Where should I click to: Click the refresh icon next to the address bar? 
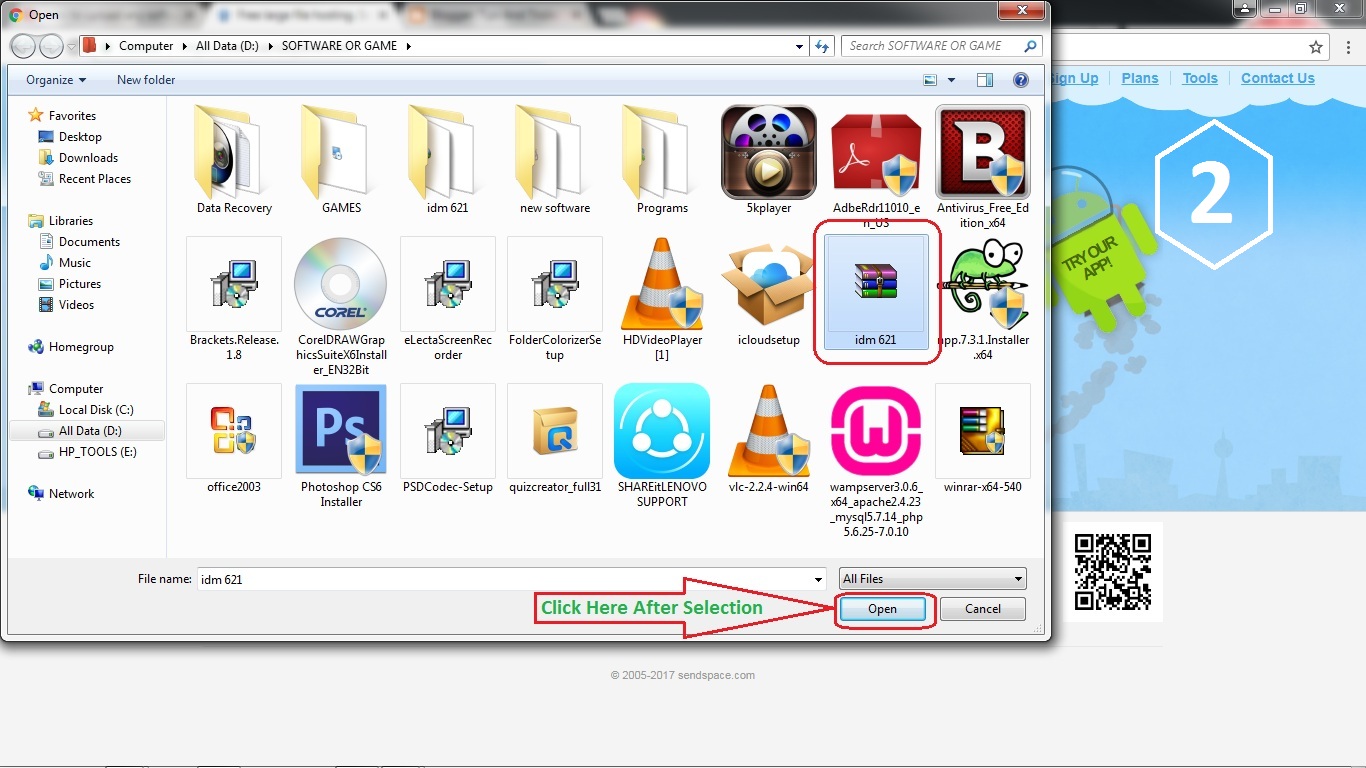click(x=821, y=46)
